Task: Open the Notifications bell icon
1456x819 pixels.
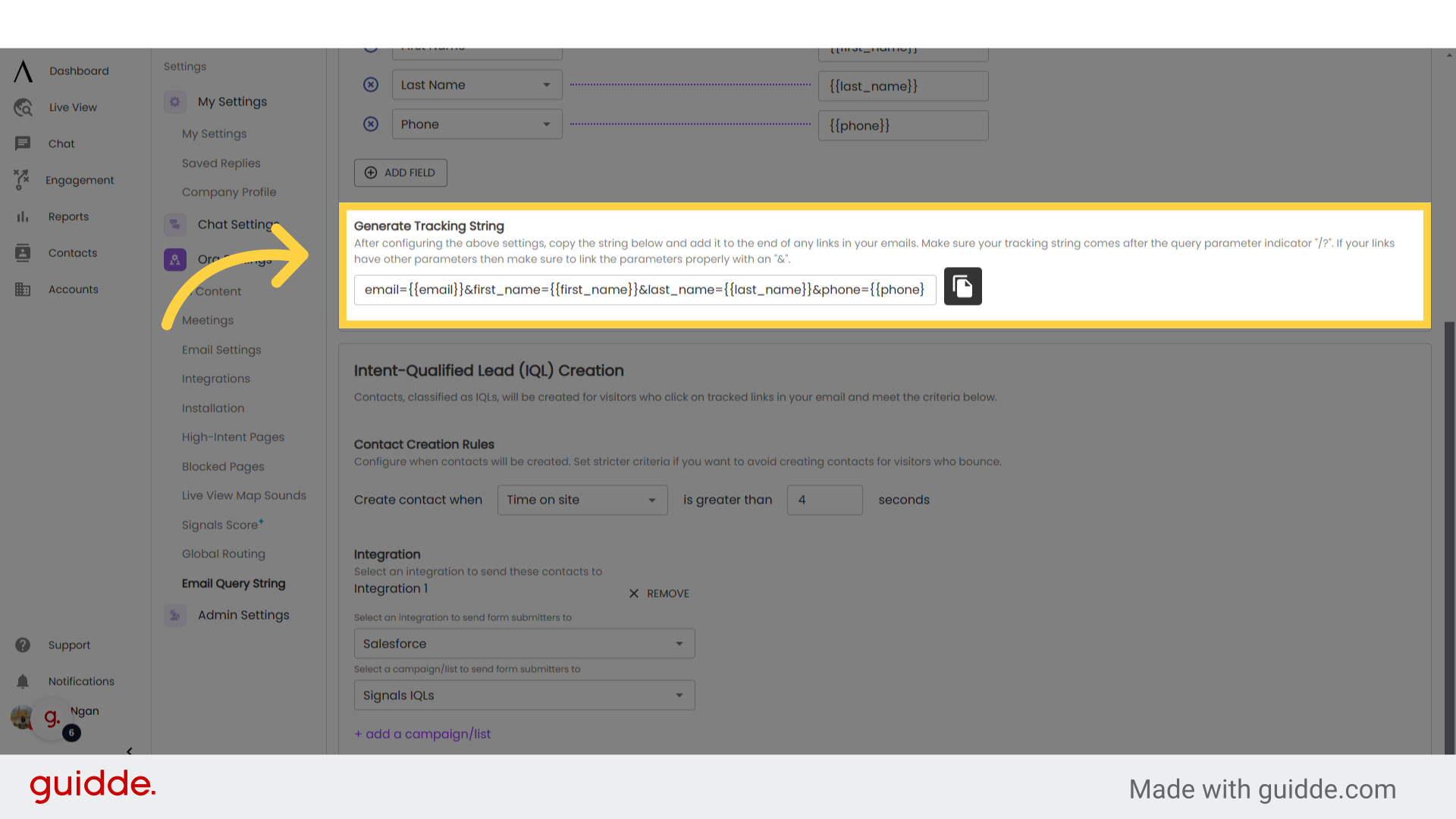Action: coord(23,681)
